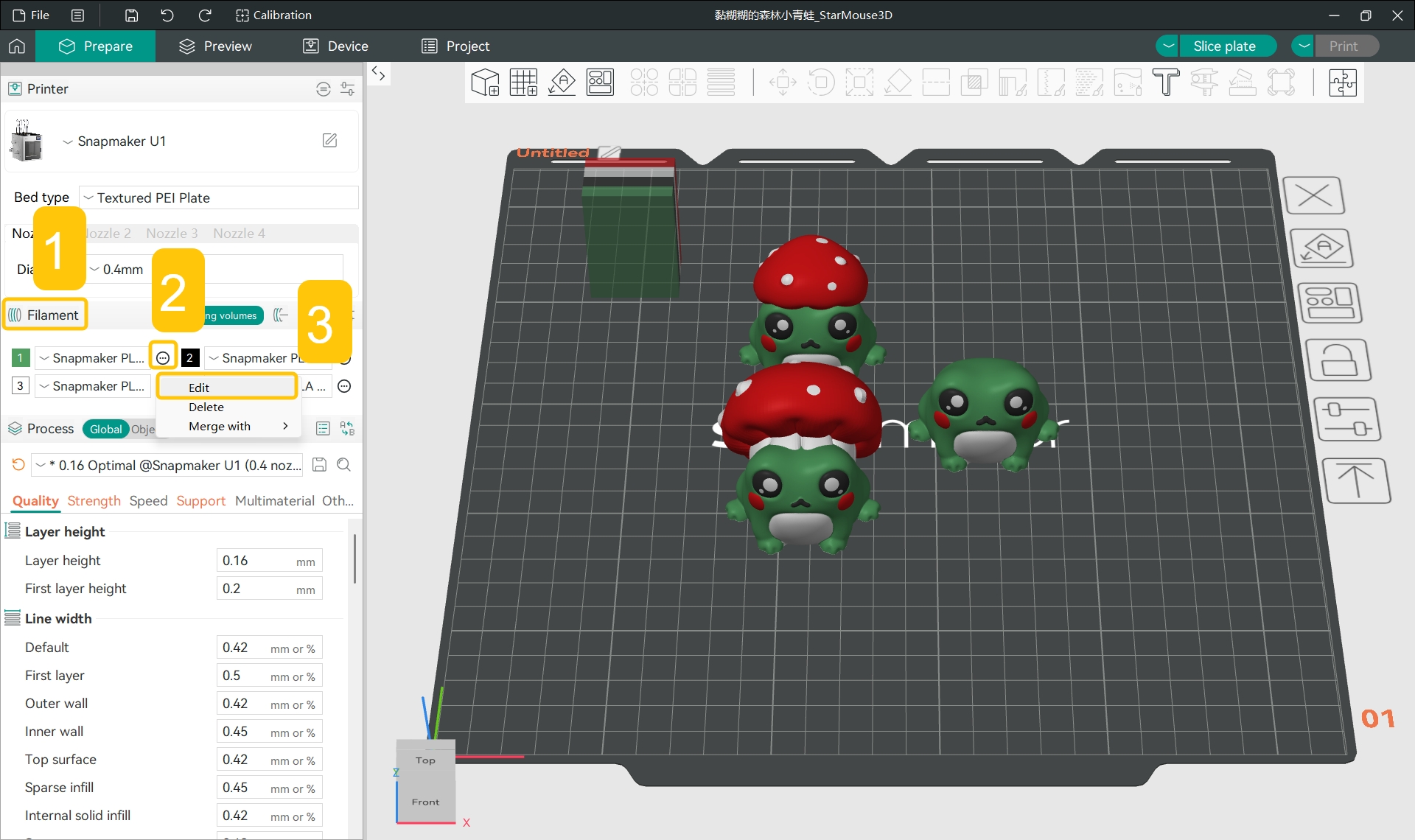Click the Undo arrow in title bar

click(167, 15)
